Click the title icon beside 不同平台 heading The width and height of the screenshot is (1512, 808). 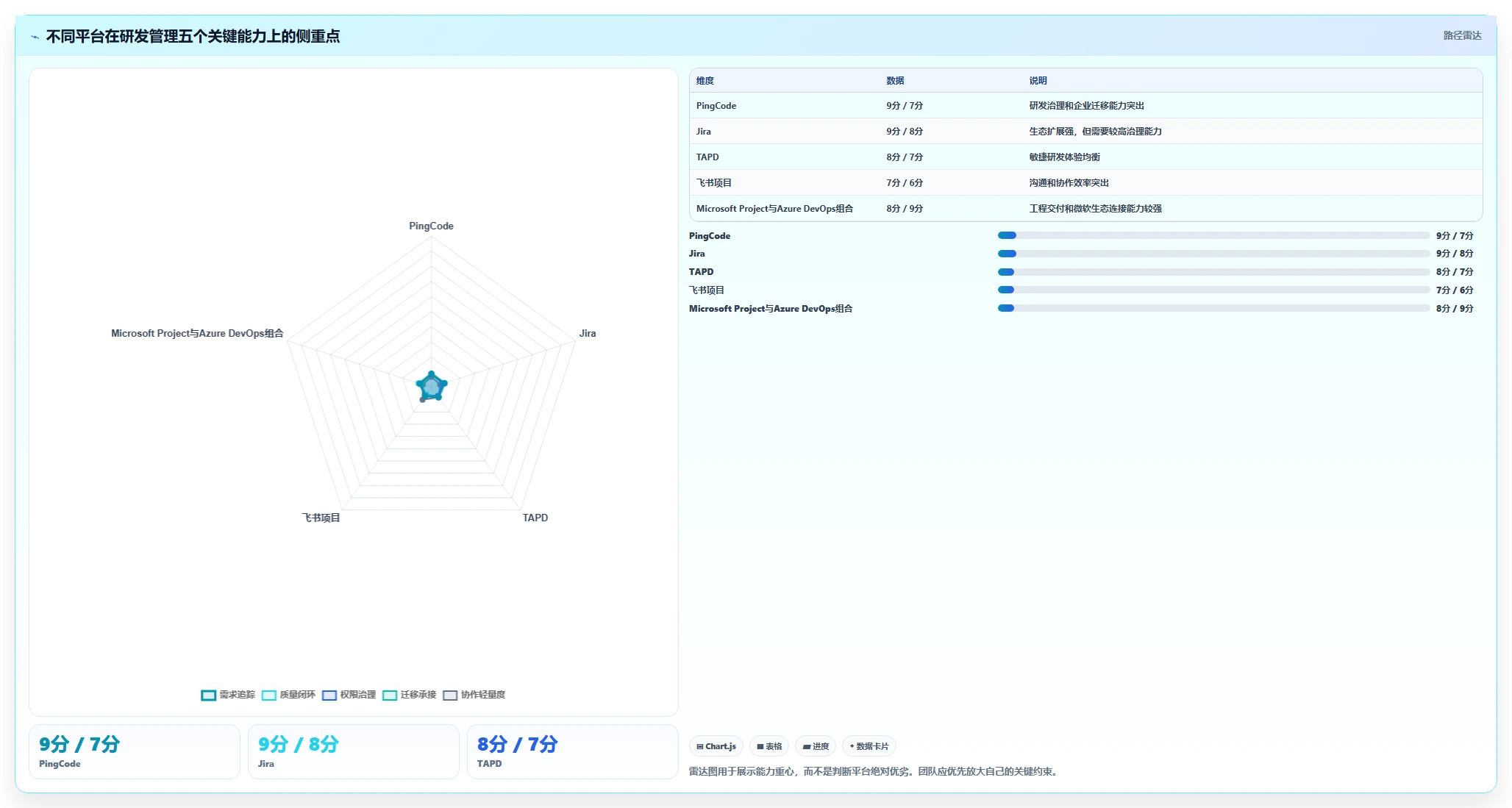click(35, 37)
